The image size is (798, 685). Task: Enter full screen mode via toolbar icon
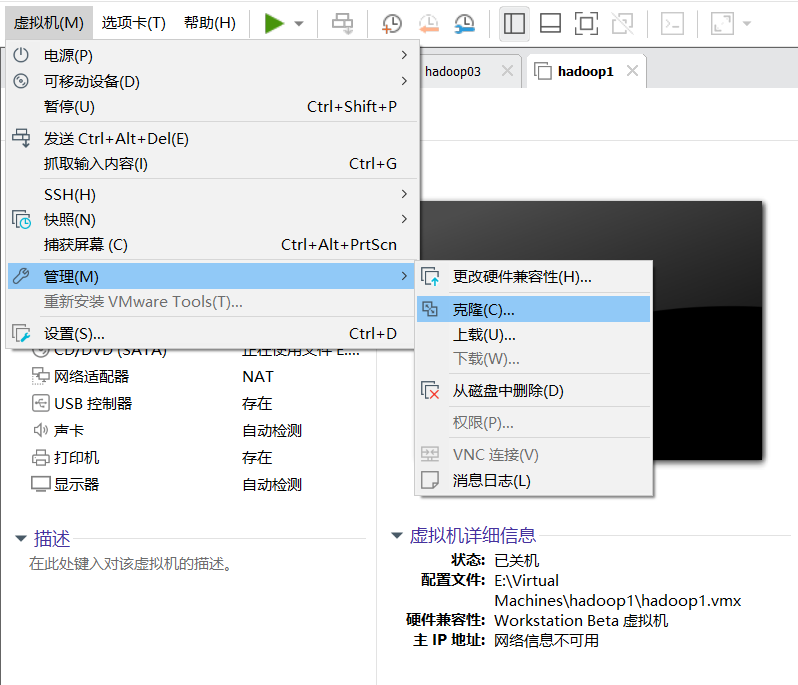click(586, 23)
